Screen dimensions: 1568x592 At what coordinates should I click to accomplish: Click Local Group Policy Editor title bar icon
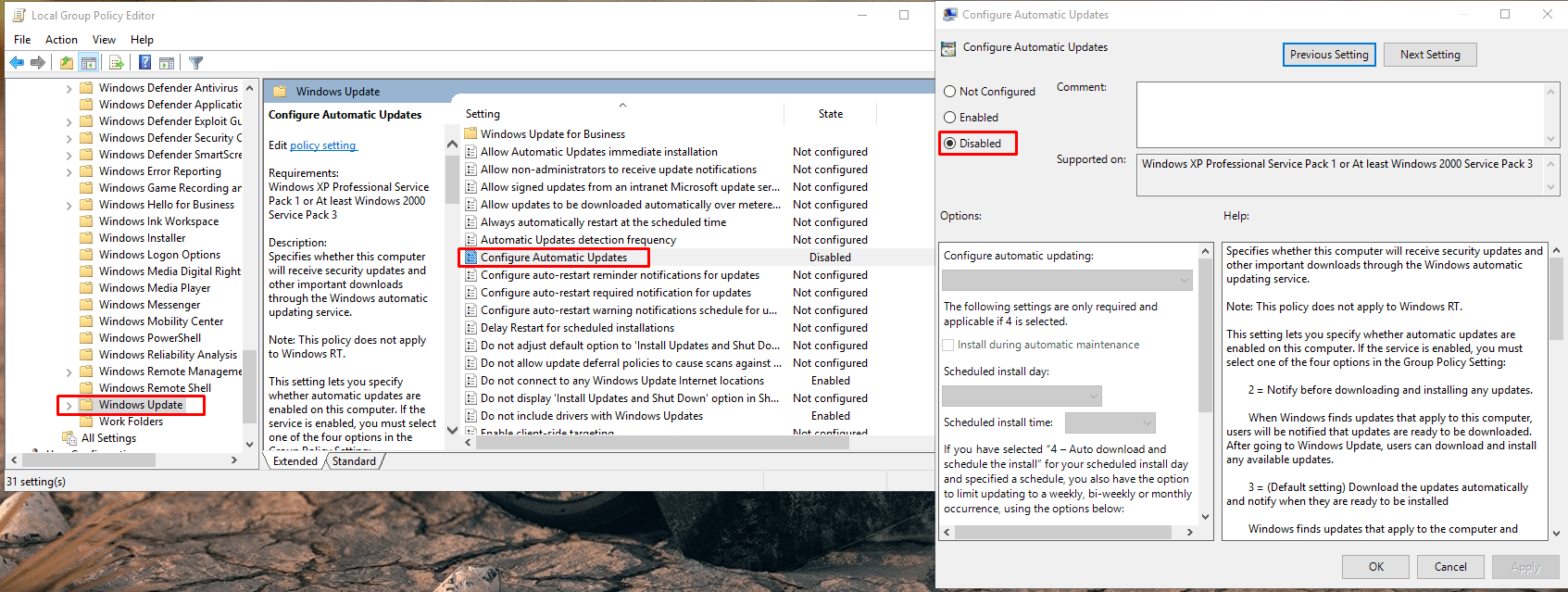19,16
